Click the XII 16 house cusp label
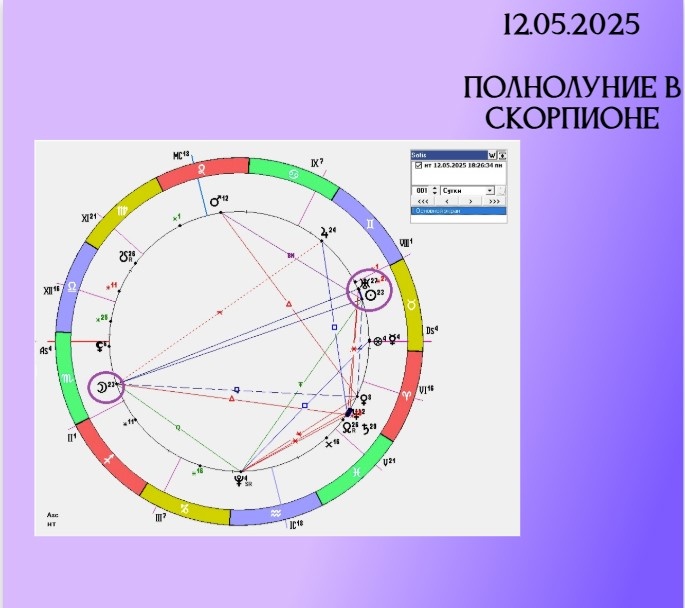Screen dimensions: 685x608 pyautogui.click(x=51, y=290)
